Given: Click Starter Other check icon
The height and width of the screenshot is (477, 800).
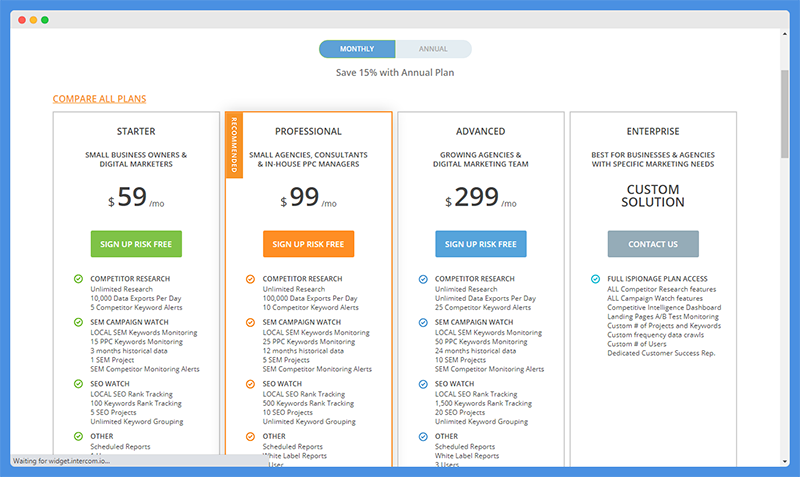Looking at the screenshot, I should pyautogui.click(x=78, y=436).
